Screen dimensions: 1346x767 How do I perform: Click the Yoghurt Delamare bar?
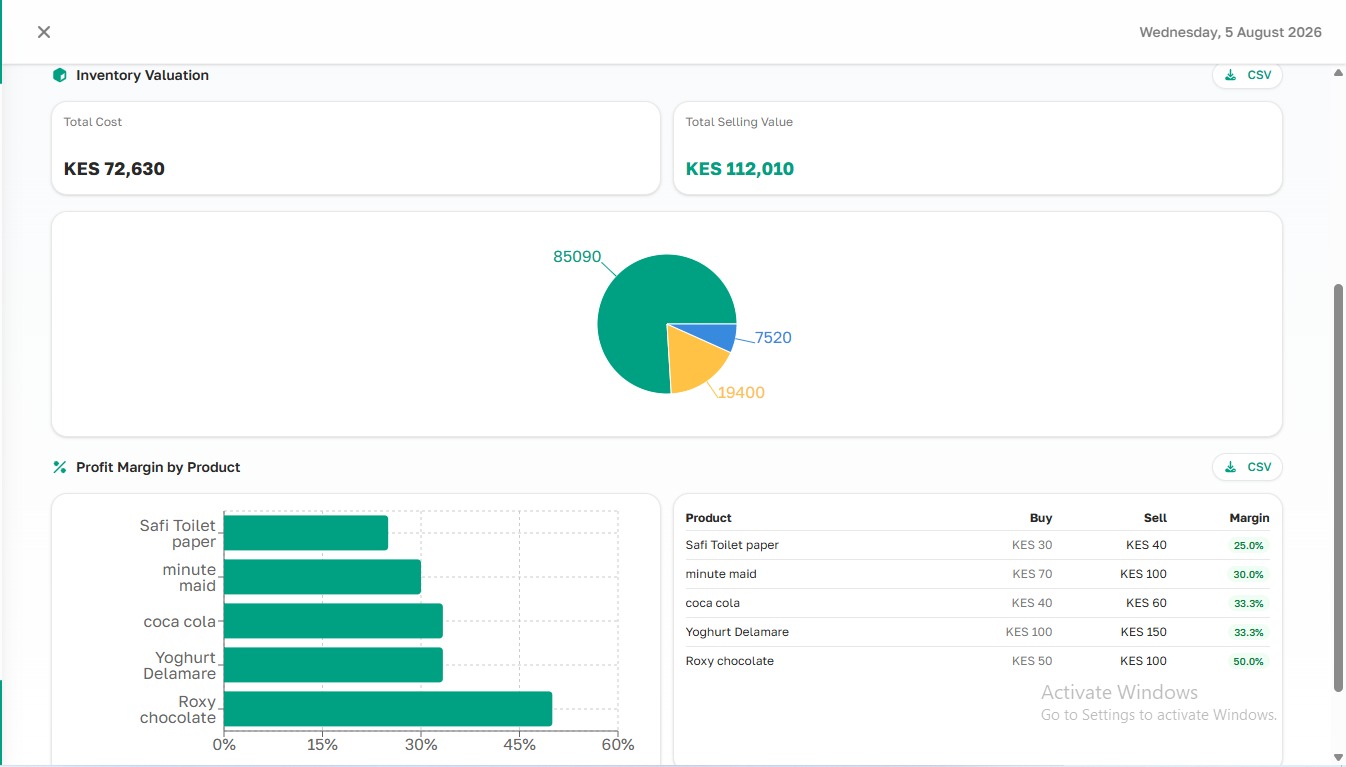pyautogui.click(x=333, y=665)
